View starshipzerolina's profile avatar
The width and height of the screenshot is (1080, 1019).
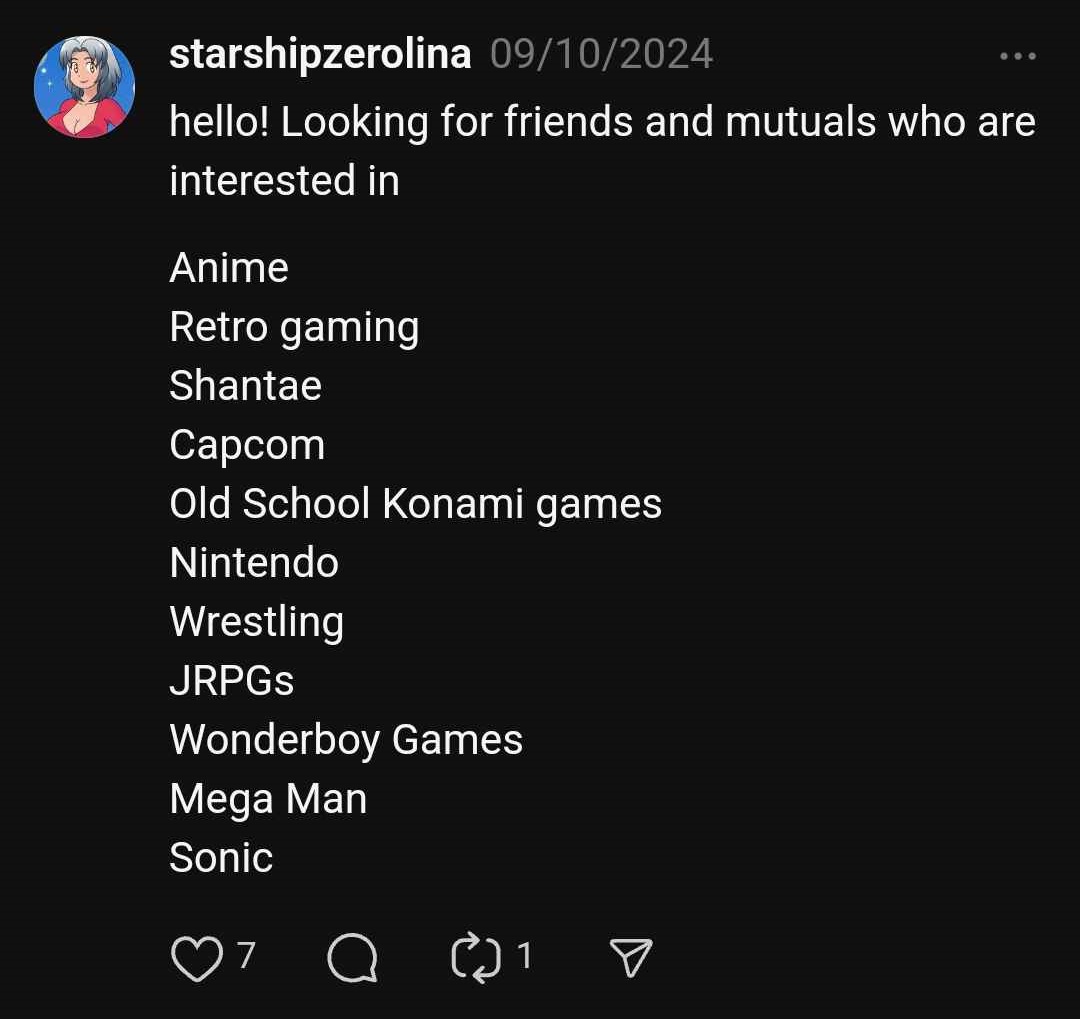click(x=84, y=87)
